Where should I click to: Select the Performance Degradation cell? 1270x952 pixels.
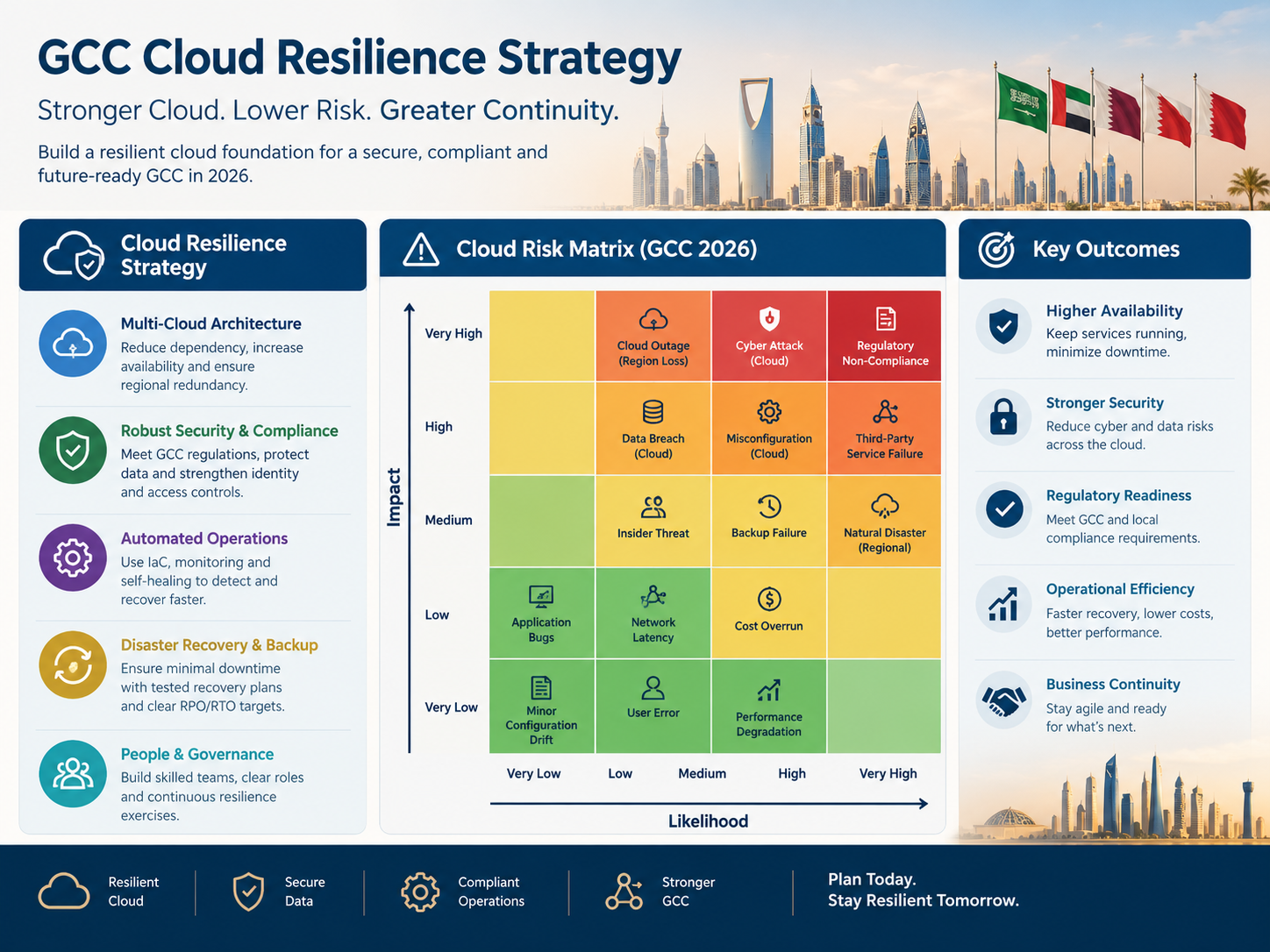click(x=769, y=707)
